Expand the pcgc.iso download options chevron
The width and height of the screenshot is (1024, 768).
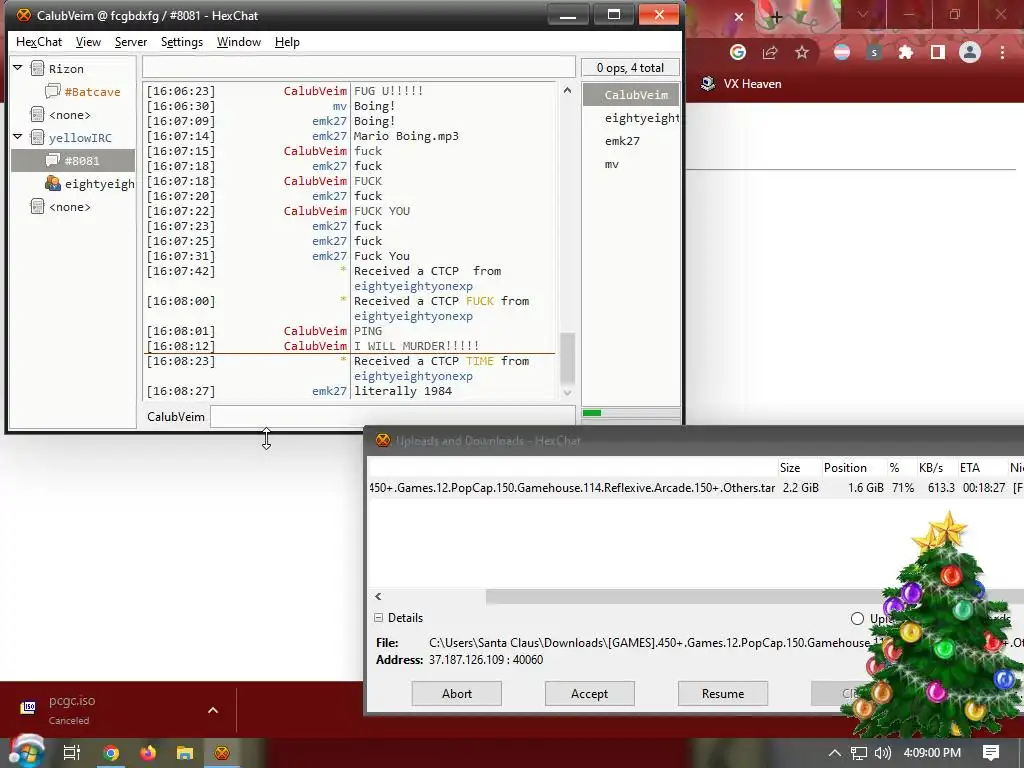(213, 710)
